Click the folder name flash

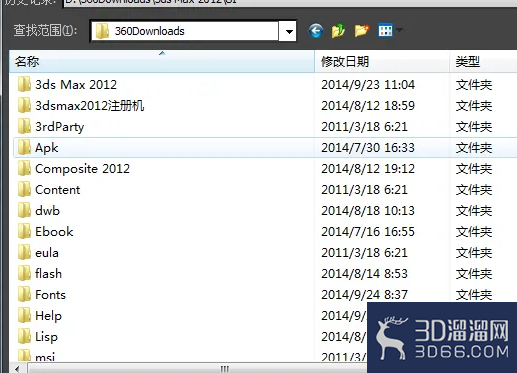point(48,274)
